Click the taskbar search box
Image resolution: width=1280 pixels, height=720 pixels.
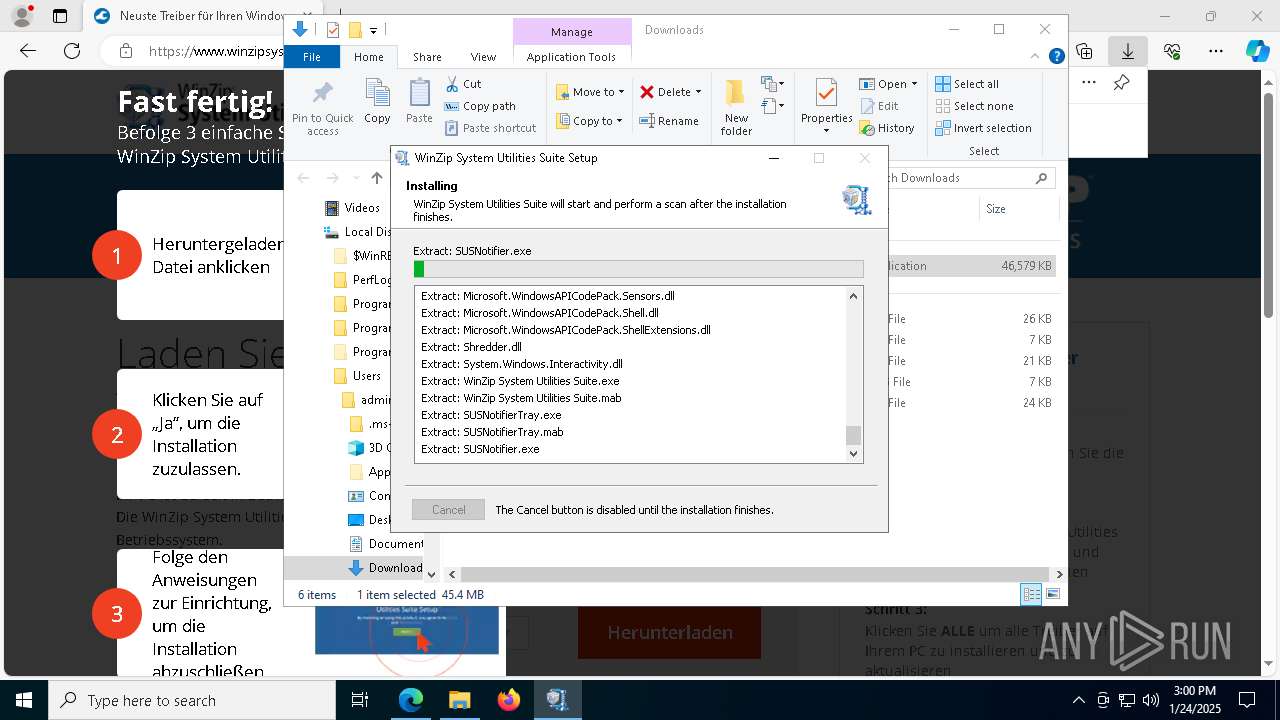point(192,700)
